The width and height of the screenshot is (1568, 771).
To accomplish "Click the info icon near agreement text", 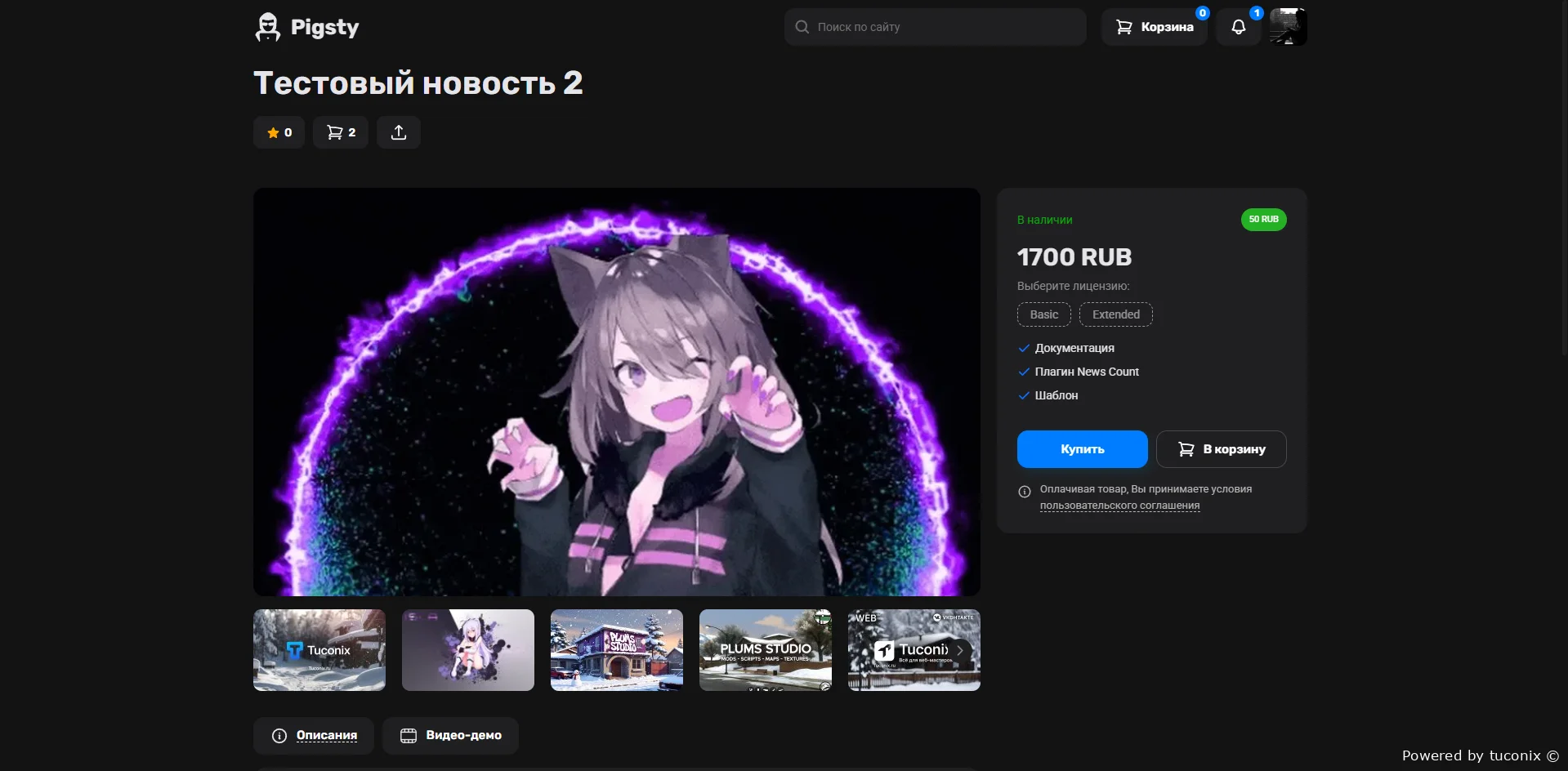I will [x=1025, y=492].
